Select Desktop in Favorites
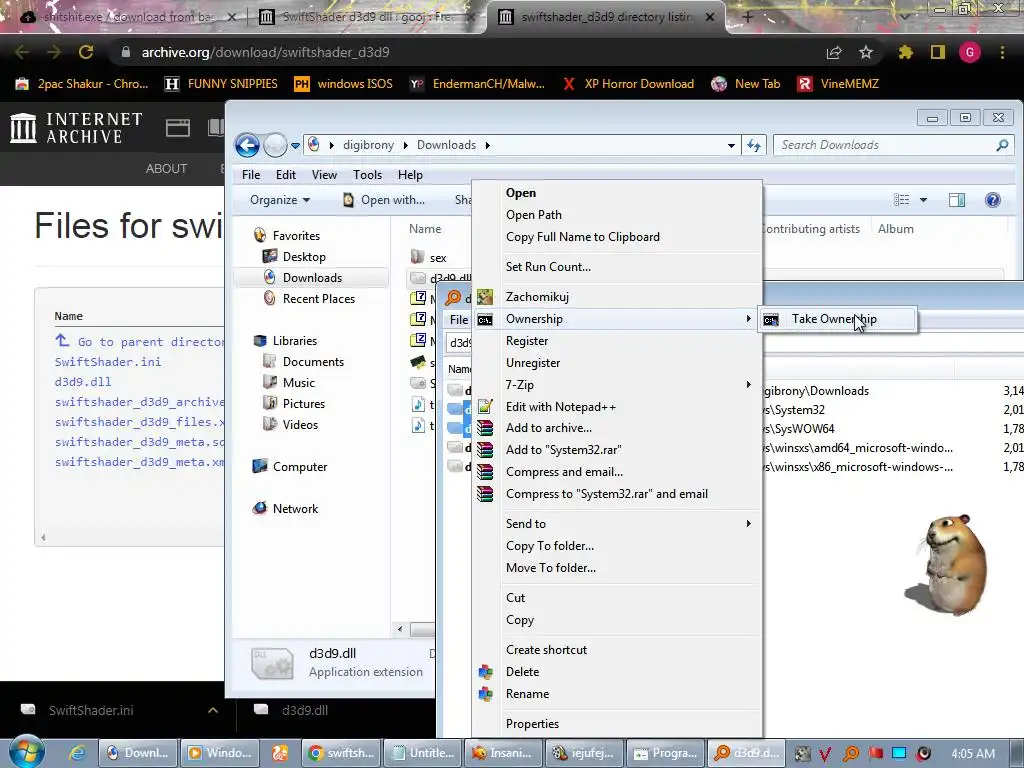 [x=304, y=257]
